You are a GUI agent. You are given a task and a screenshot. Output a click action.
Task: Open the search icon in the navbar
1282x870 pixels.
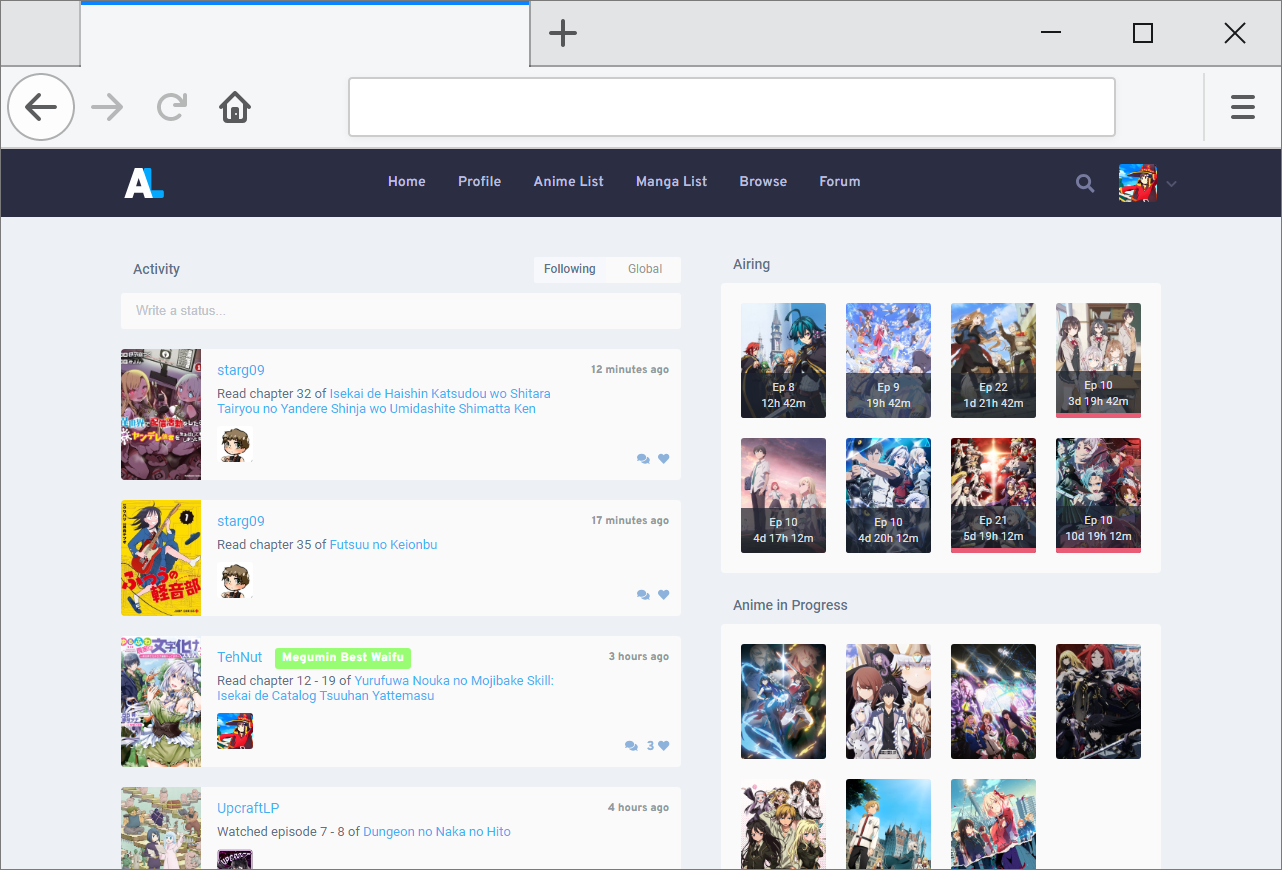pos(1085,183)
